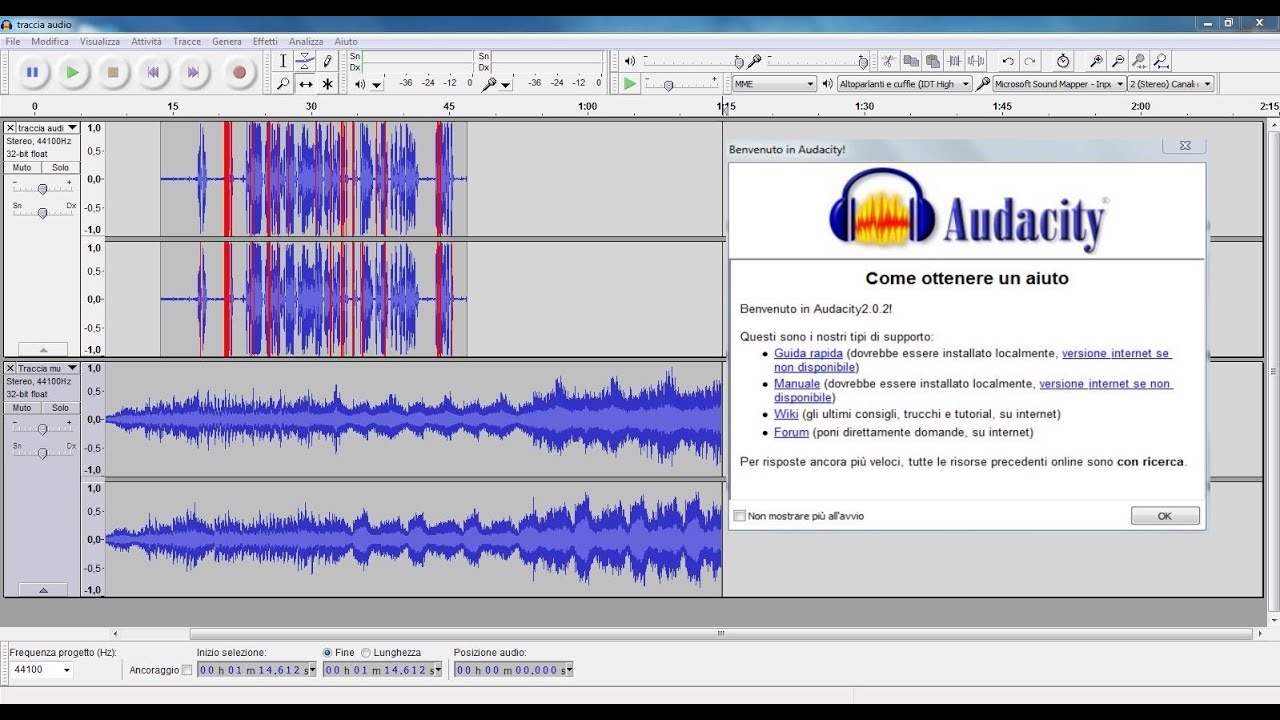Image resolution: width=1280 pixels, height=720 pixels.
Task: Open the Wiki link
Action: [786, 413]
